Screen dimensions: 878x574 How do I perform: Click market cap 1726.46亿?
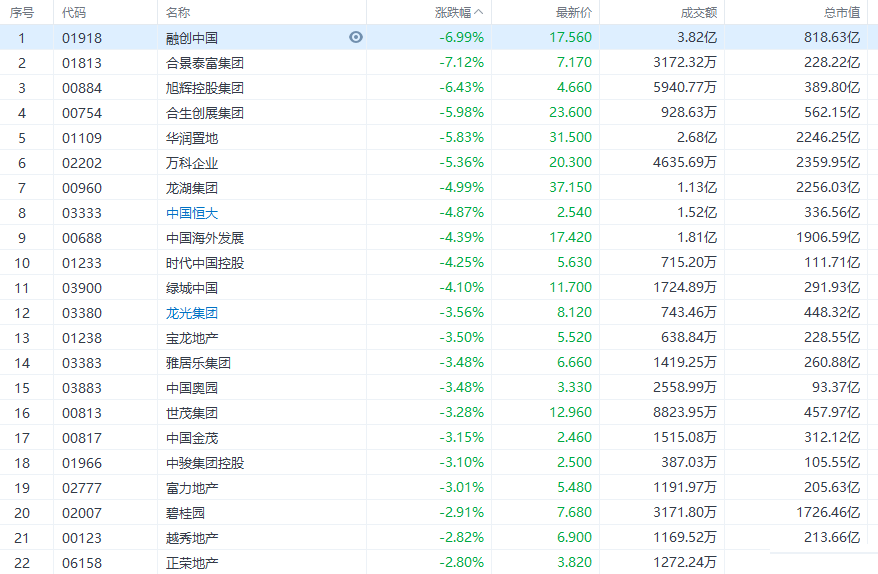pyautogui.click(x=828, y=512)
